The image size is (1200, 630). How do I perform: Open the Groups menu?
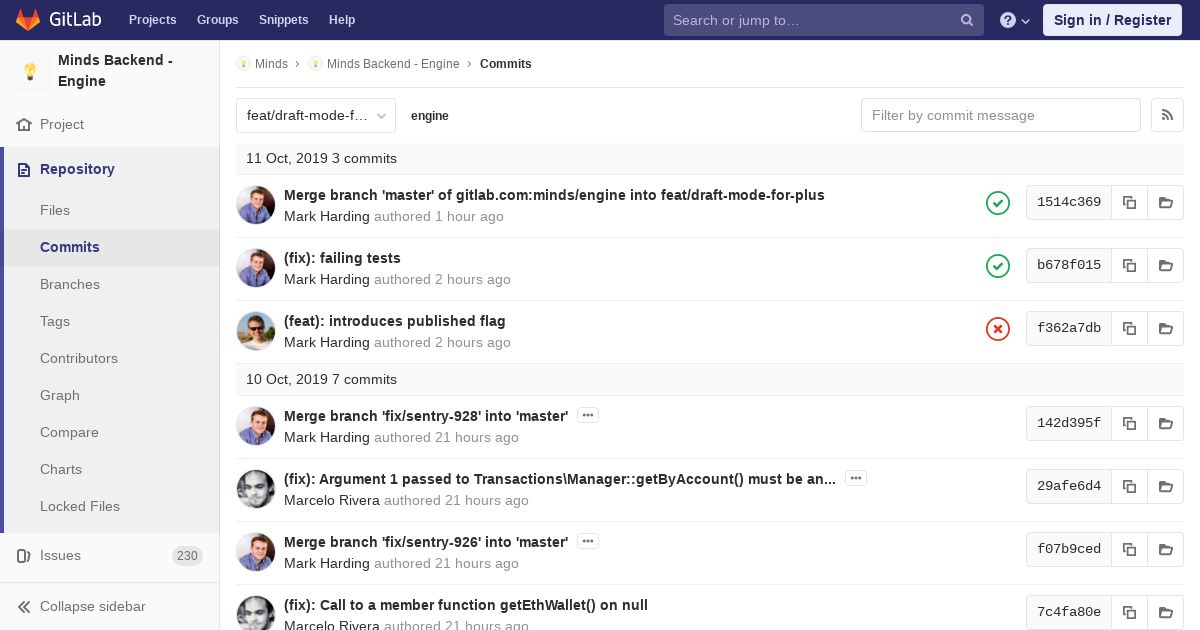pos(217,20)
